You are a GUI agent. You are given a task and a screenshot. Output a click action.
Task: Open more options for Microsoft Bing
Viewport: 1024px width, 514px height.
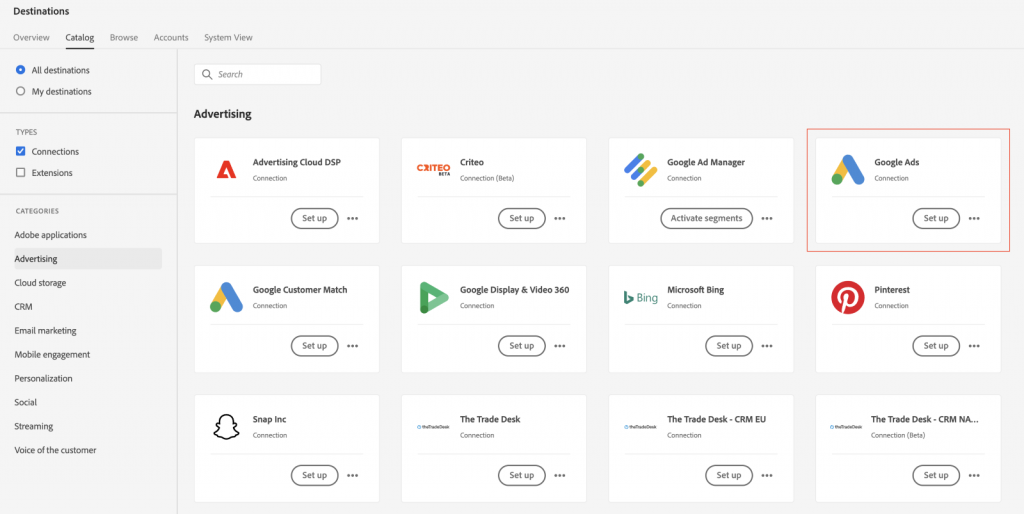tap(767, 345)
